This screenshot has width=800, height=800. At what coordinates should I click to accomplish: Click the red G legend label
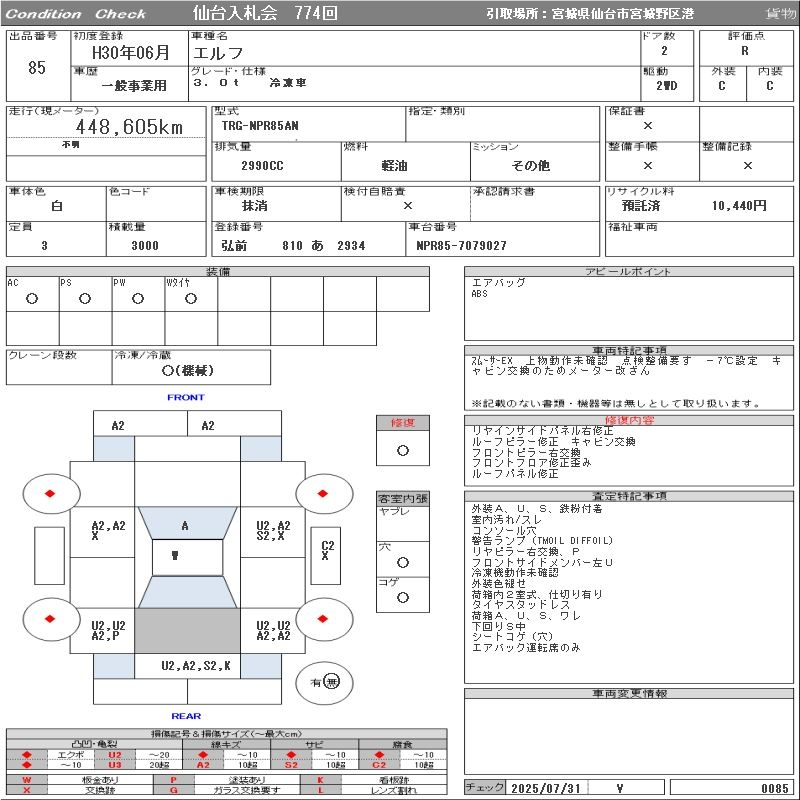click(x=173, y=790)
